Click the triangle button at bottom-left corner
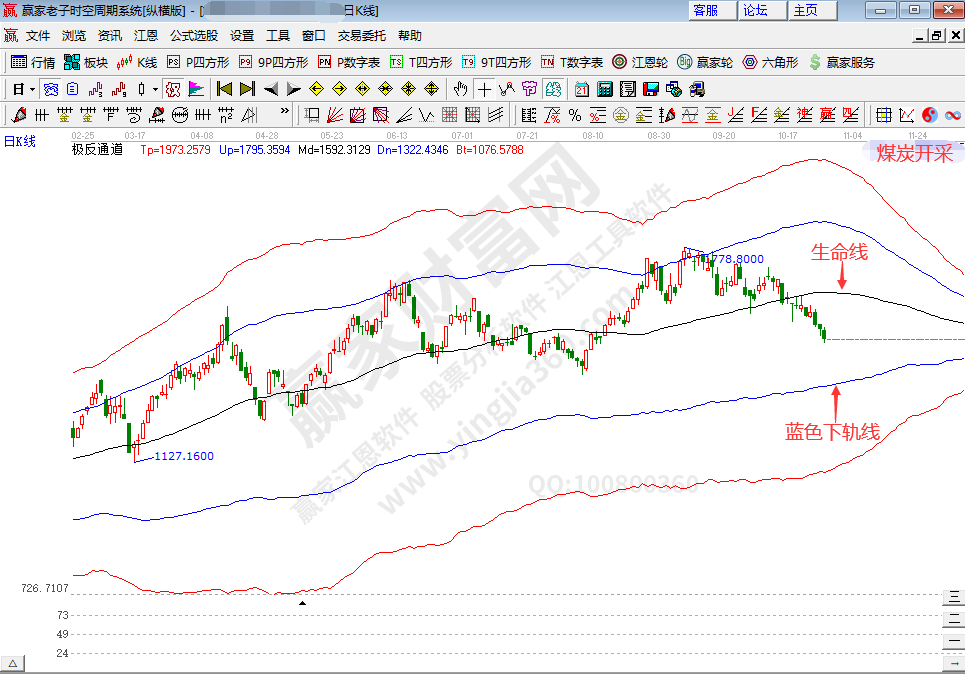The image size is (965, 674). 13,664
